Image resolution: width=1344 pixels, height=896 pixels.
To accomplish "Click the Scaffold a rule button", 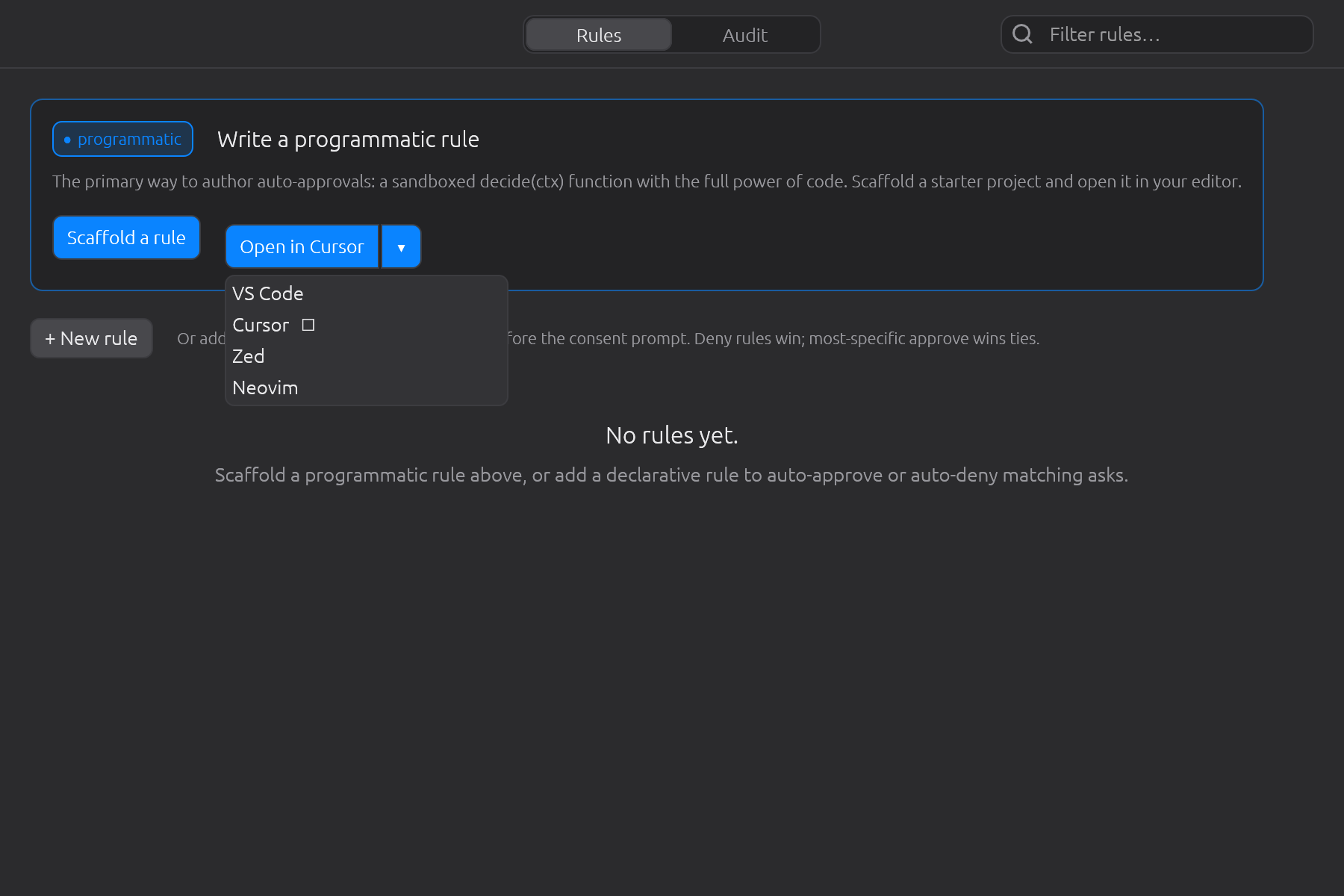I will point(126,237).
